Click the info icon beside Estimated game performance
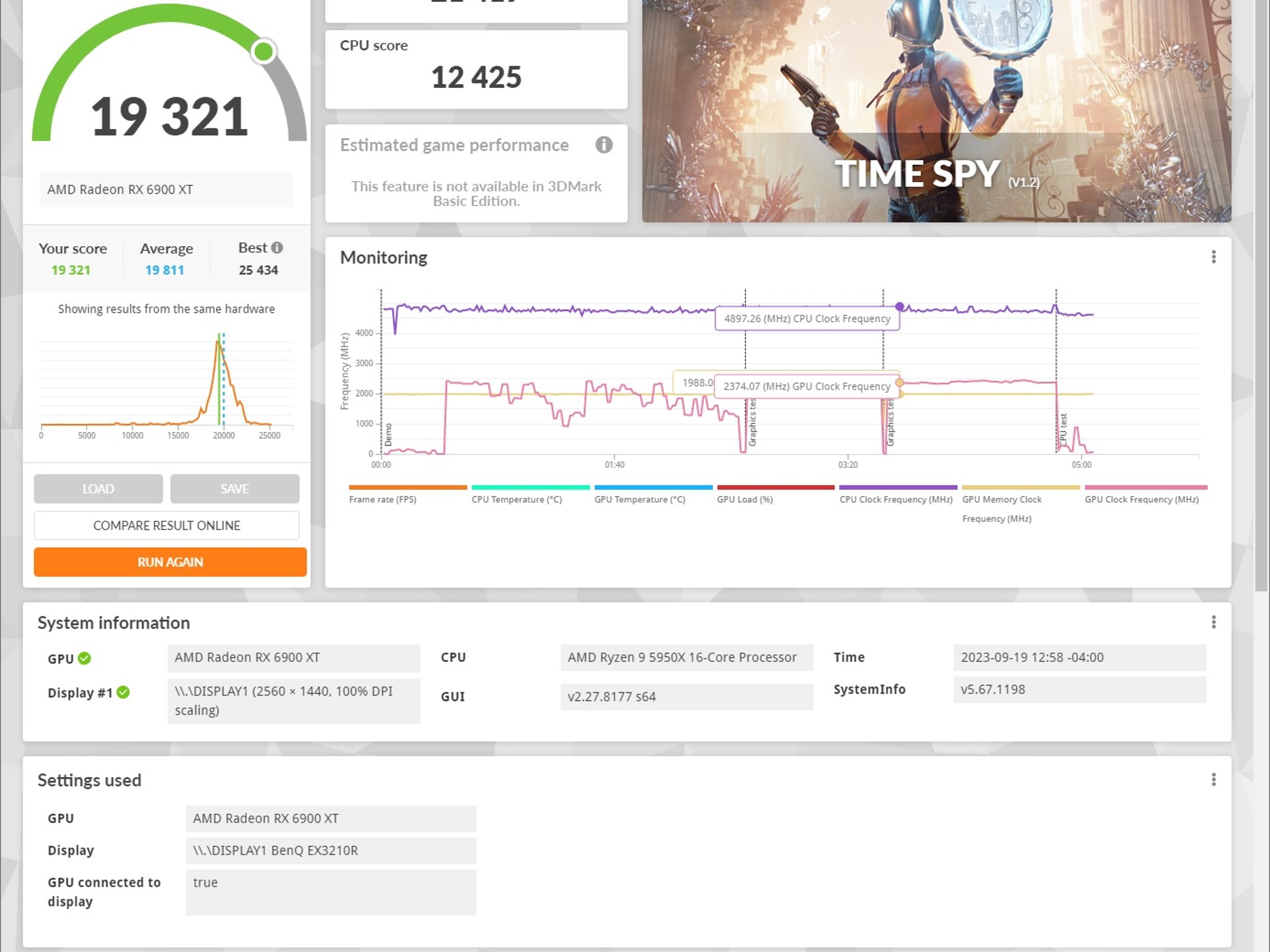This screenshot has height=952, width=1270. [x=603, y=145]
